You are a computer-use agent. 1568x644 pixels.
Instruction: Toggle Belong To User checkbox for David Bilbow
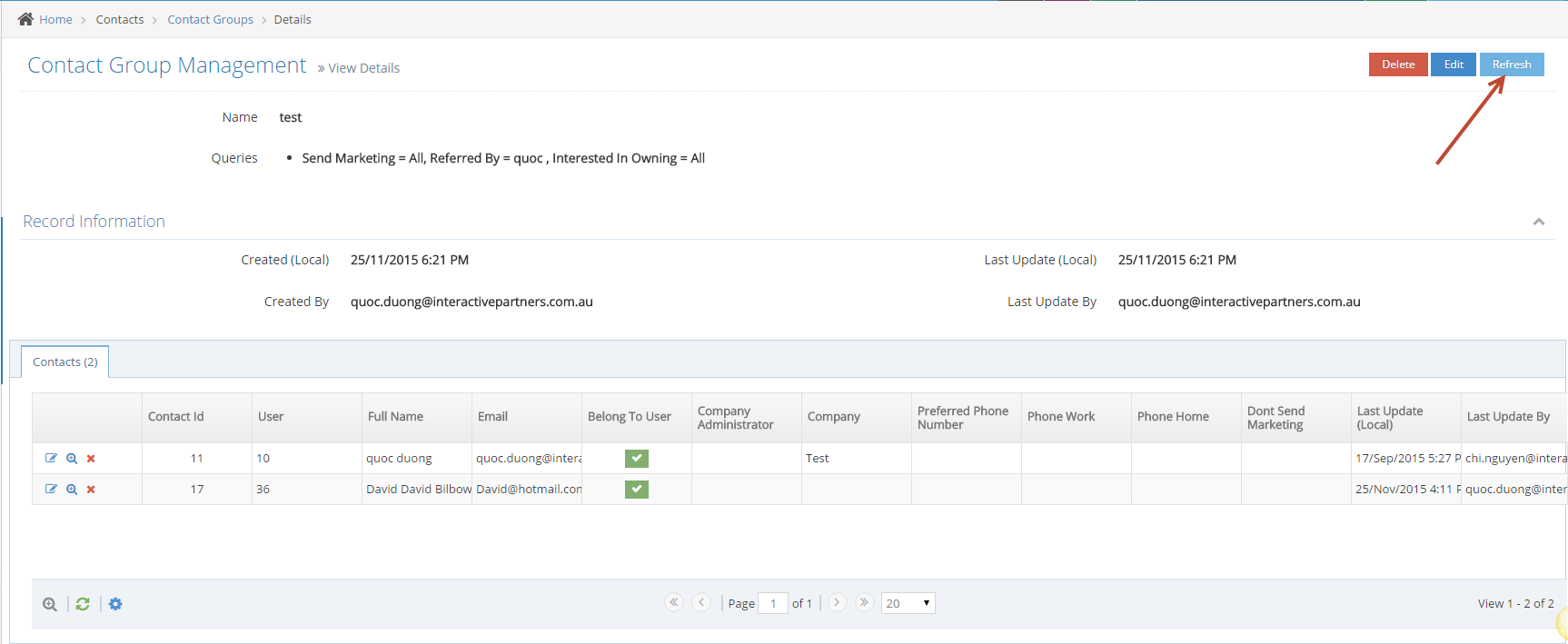point(637,490)
